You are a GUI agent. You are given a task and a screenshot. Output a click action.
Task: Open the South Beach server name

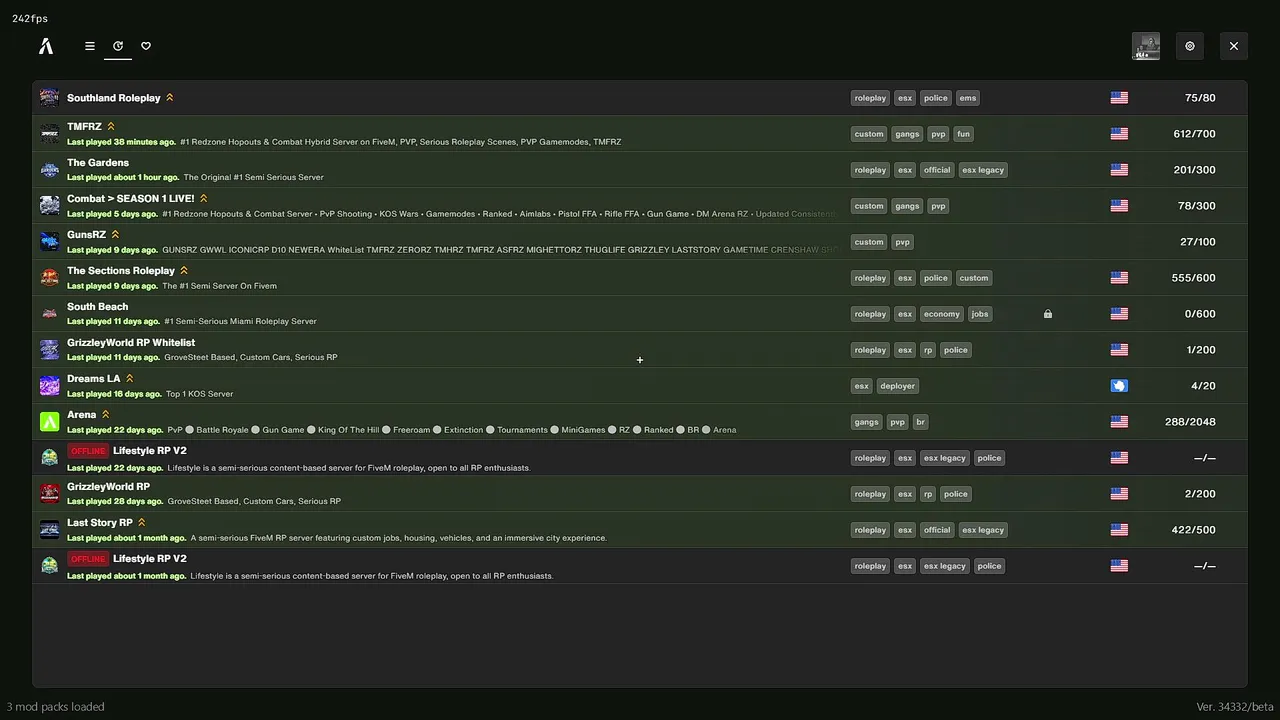pos(98,307)
